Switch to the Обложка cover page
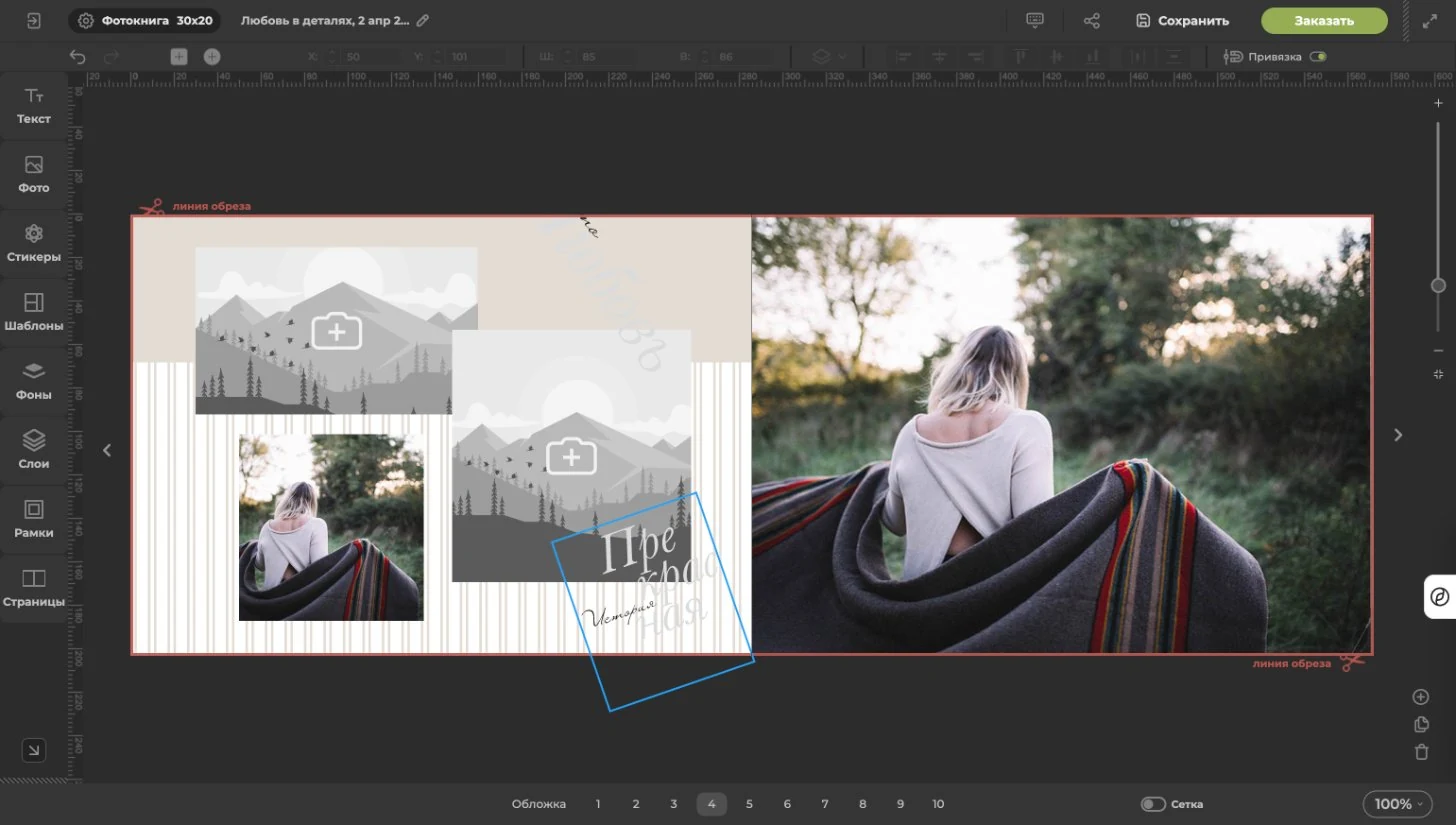 click(x=539, y=804)
